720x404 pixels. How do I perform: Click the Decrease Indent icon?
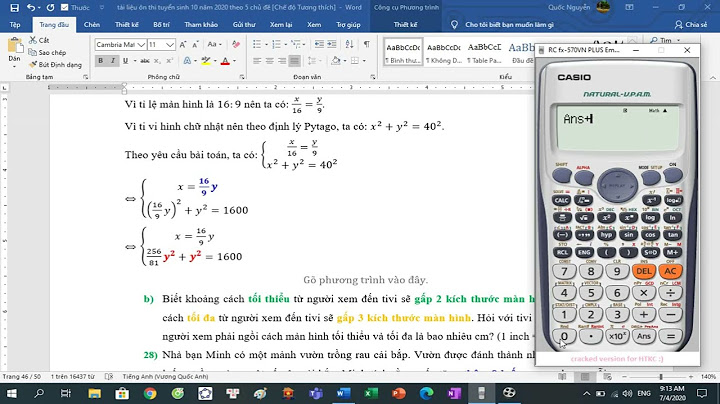tap(319, 44)
